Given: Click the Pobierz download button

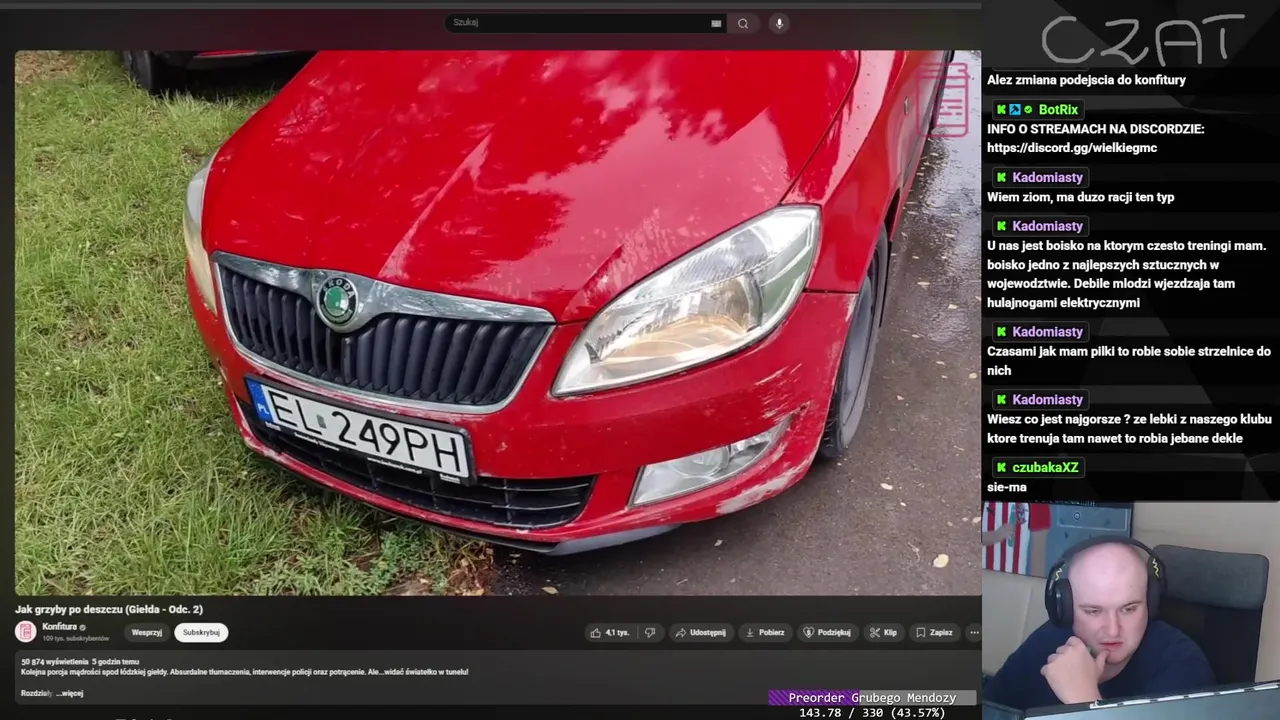Looking at the screenshot, I should click(x=765, y=632).
